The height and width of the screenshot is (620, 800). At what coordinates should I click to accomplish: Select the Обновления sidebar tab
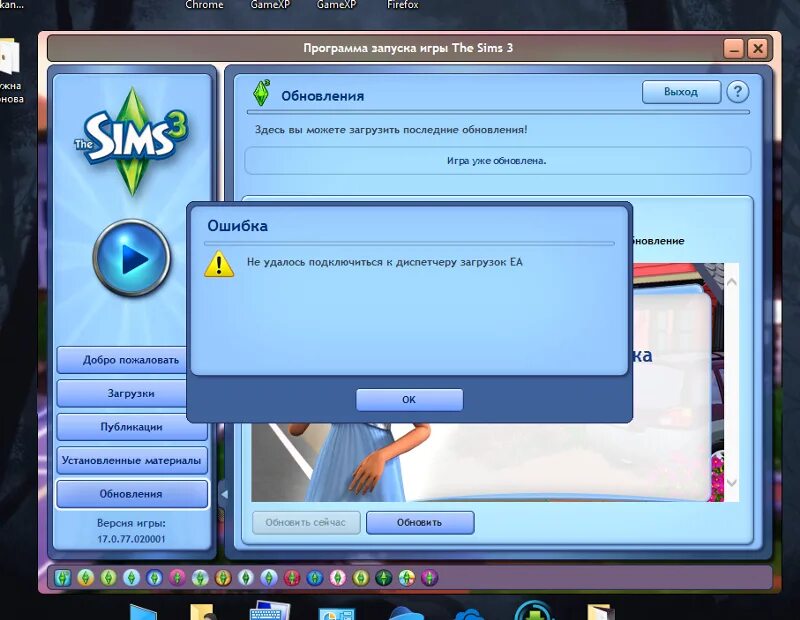point(132,494)
